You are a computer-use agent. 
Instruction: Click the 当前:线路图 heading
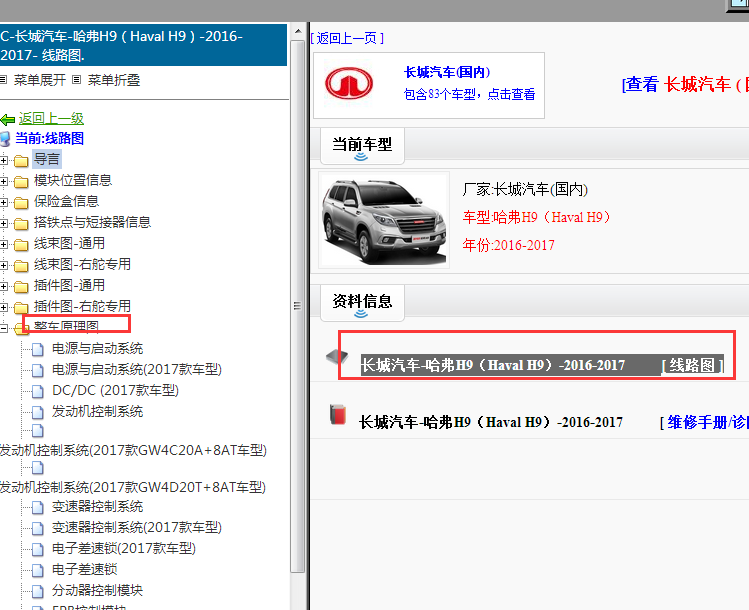(x=50, y=139)
